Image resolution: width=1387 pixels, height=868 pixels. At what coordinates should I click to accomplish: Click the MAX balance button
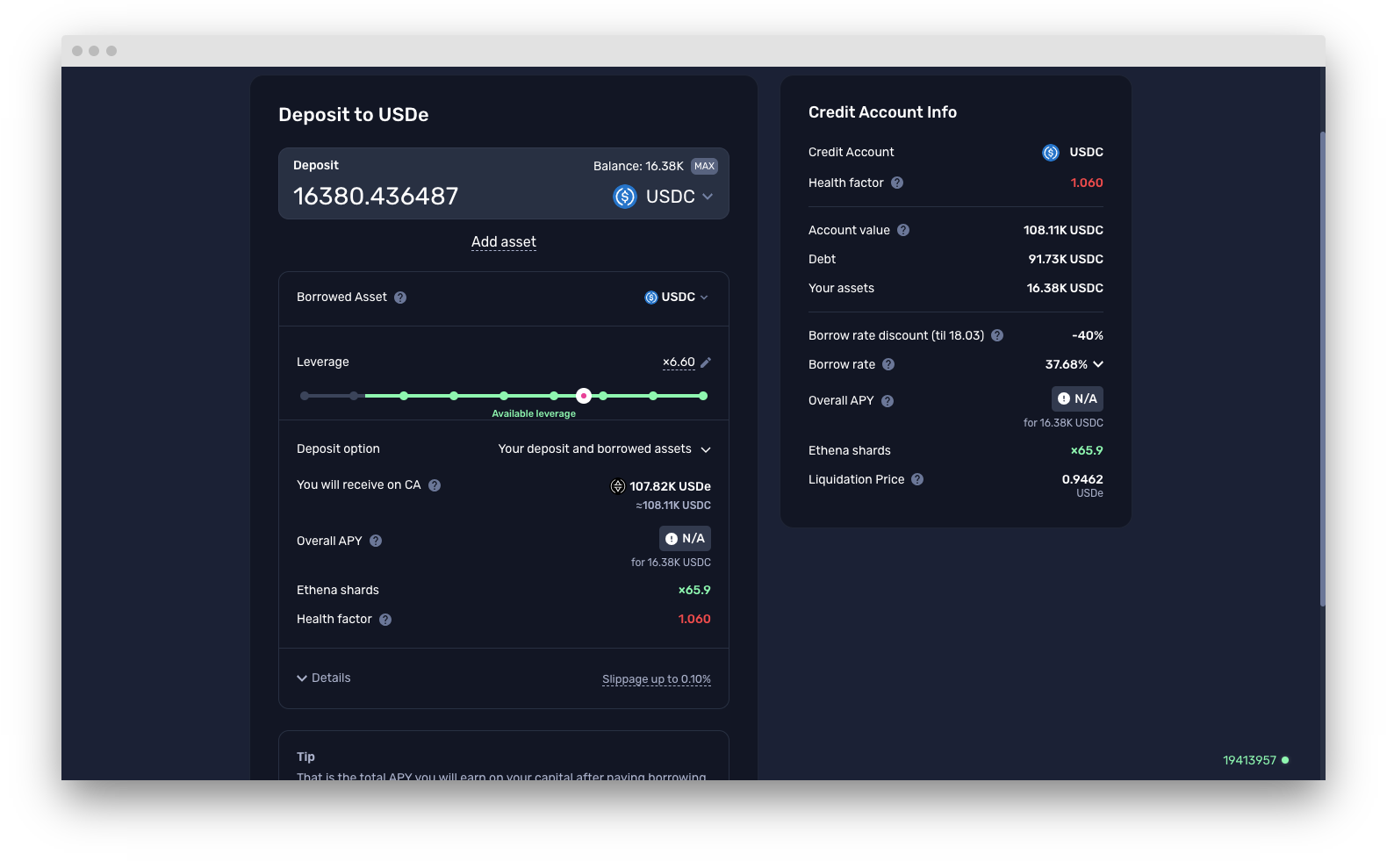(704, 166)
